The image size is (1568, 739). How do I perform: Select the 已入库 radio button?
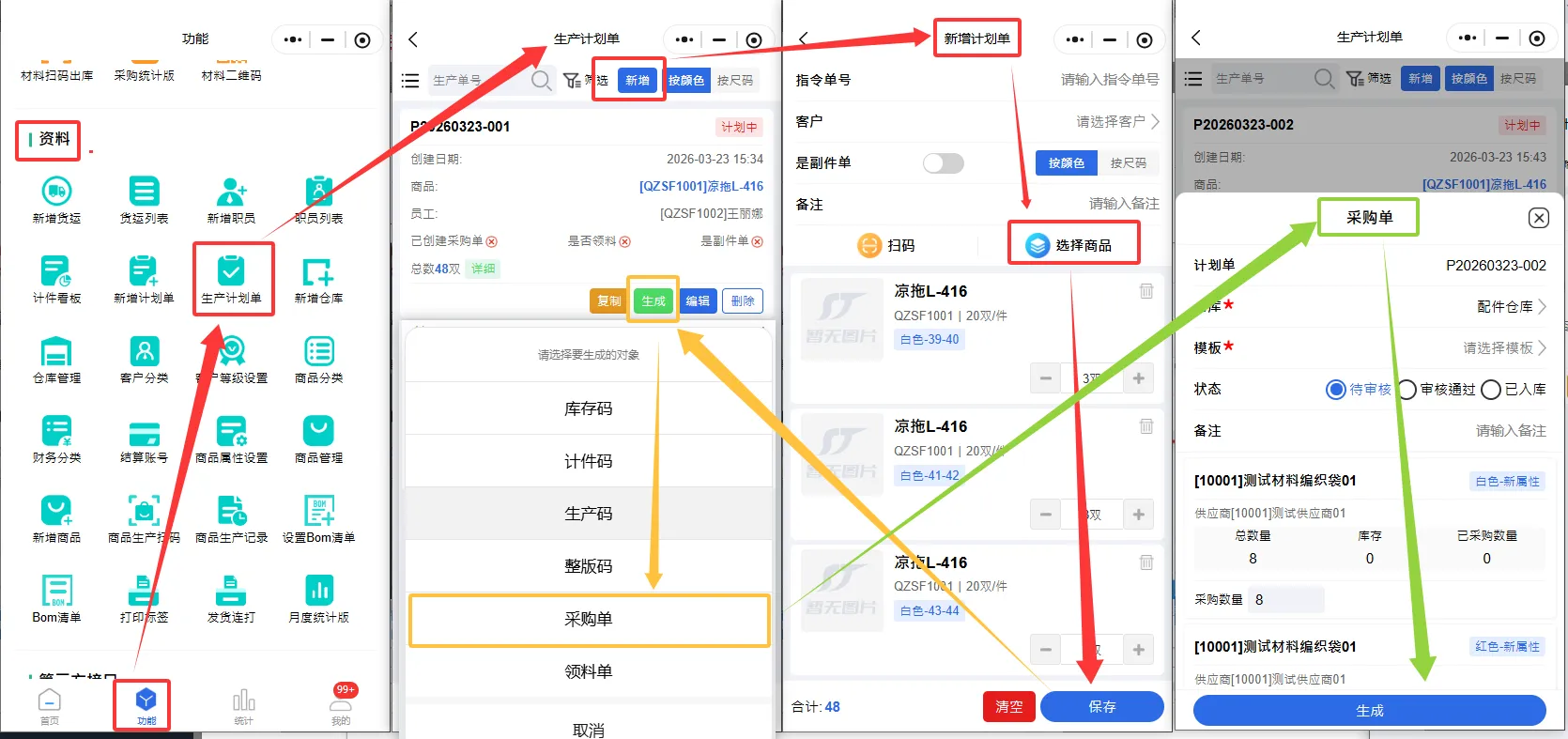click(x=1491, y=390)
